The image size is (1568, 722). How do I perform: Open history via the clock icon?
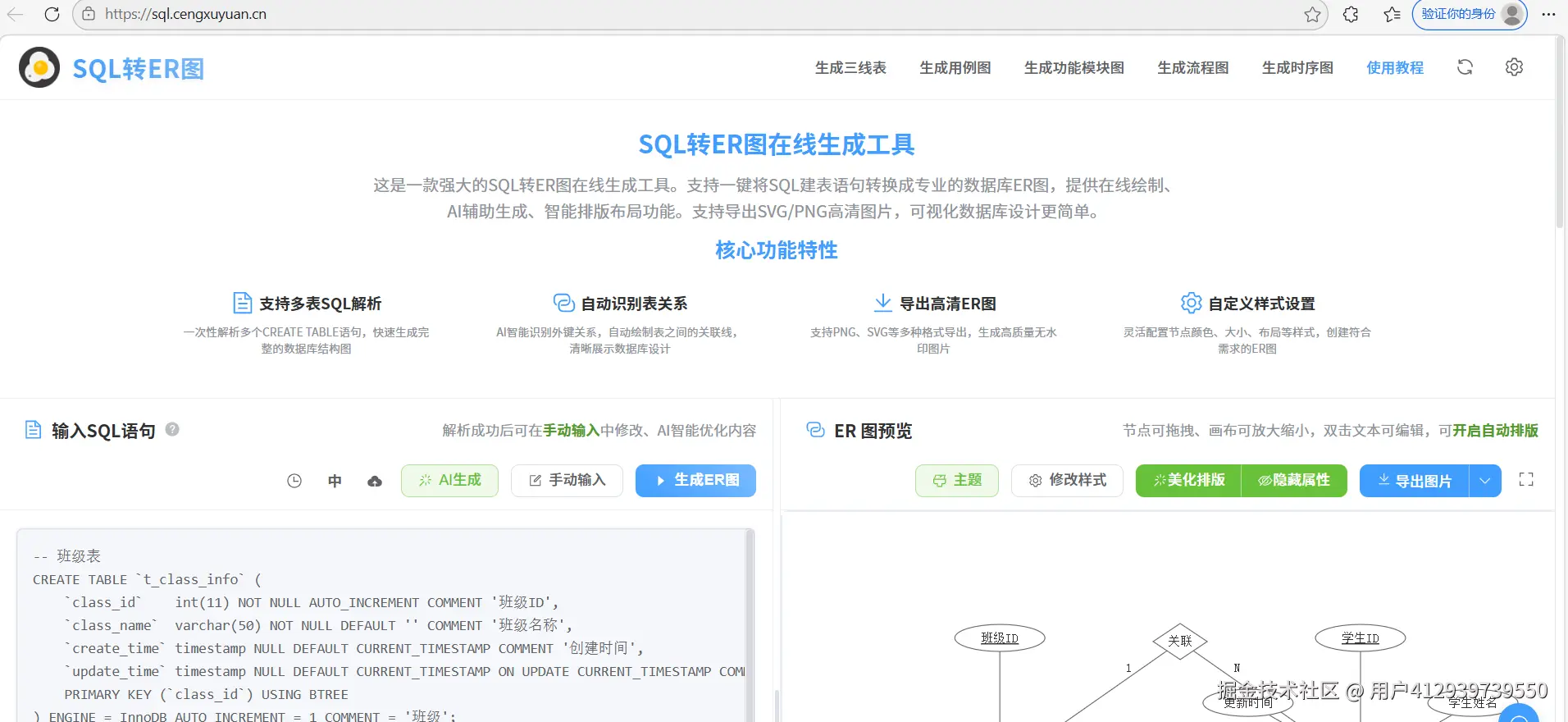pos(294,481)
